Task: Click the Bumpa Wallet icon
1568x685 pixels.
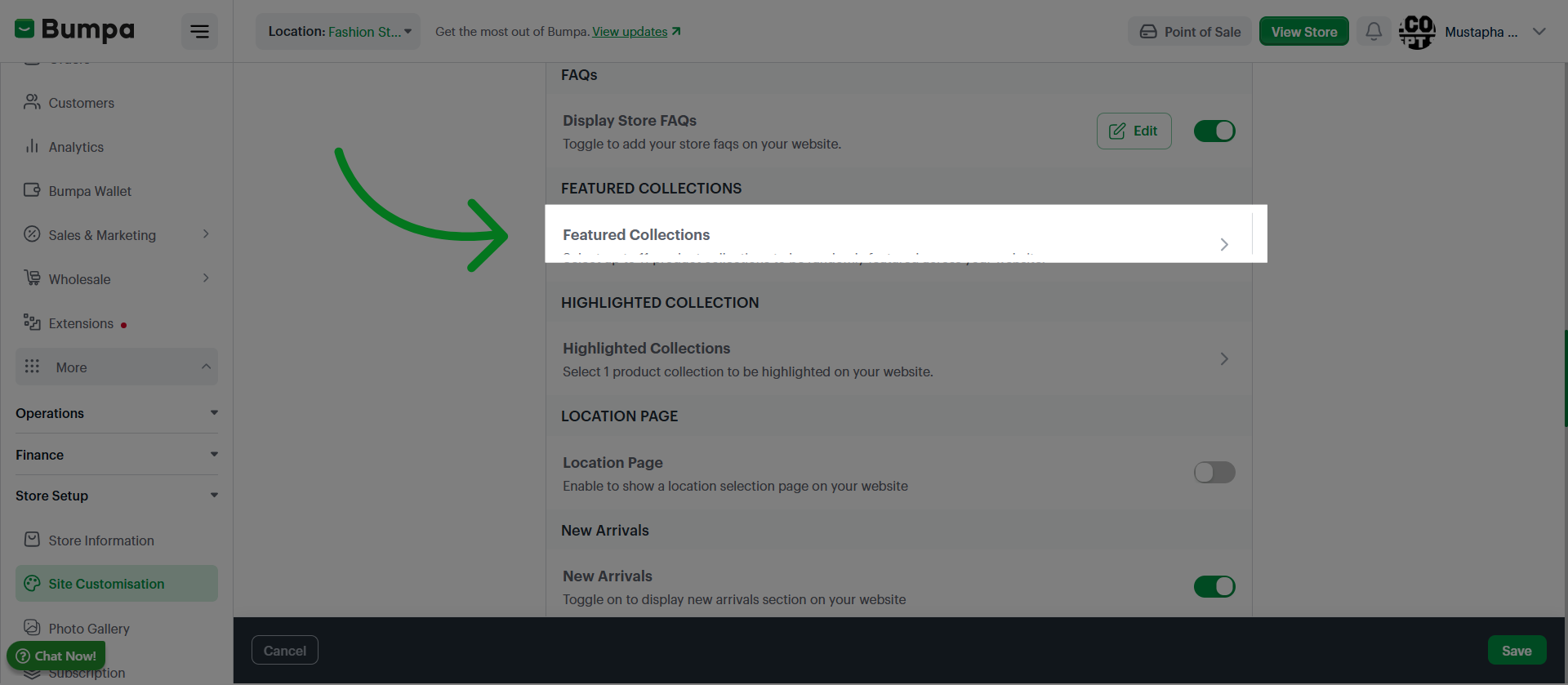Action: (x=32, y=190)
